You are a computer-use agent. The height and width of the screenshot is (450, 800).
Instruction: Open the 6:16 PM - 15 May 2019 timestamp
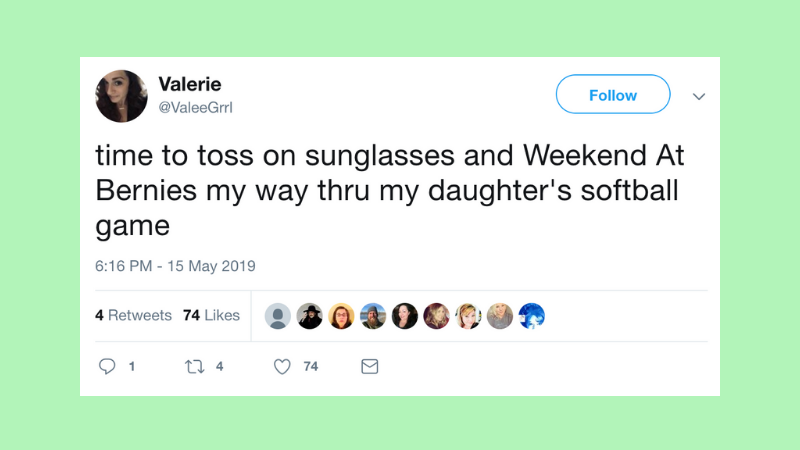[176, 266]
